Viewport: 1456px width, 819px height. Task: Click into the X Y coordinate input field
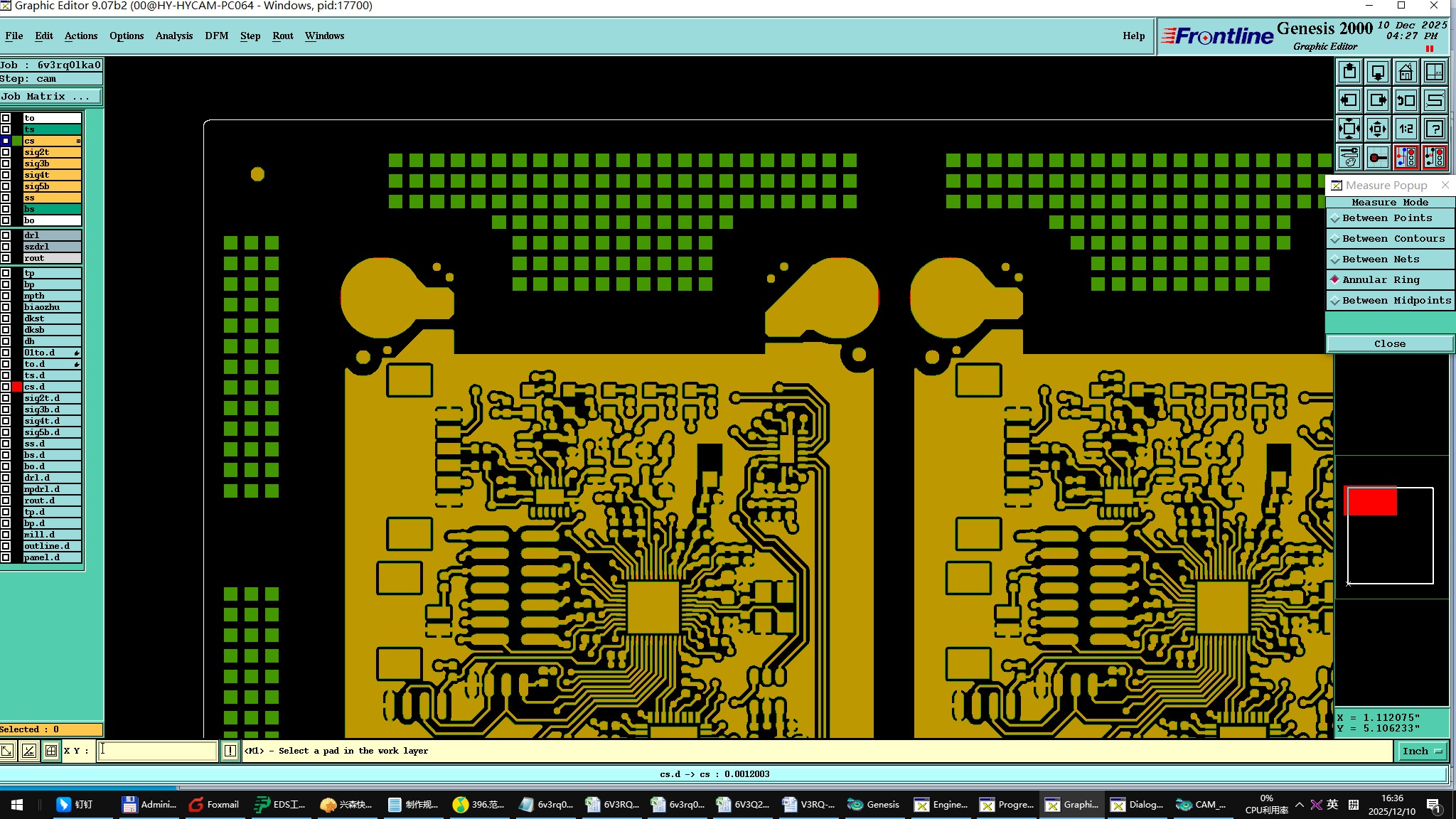pyautogui.click(x=157, y=751)
